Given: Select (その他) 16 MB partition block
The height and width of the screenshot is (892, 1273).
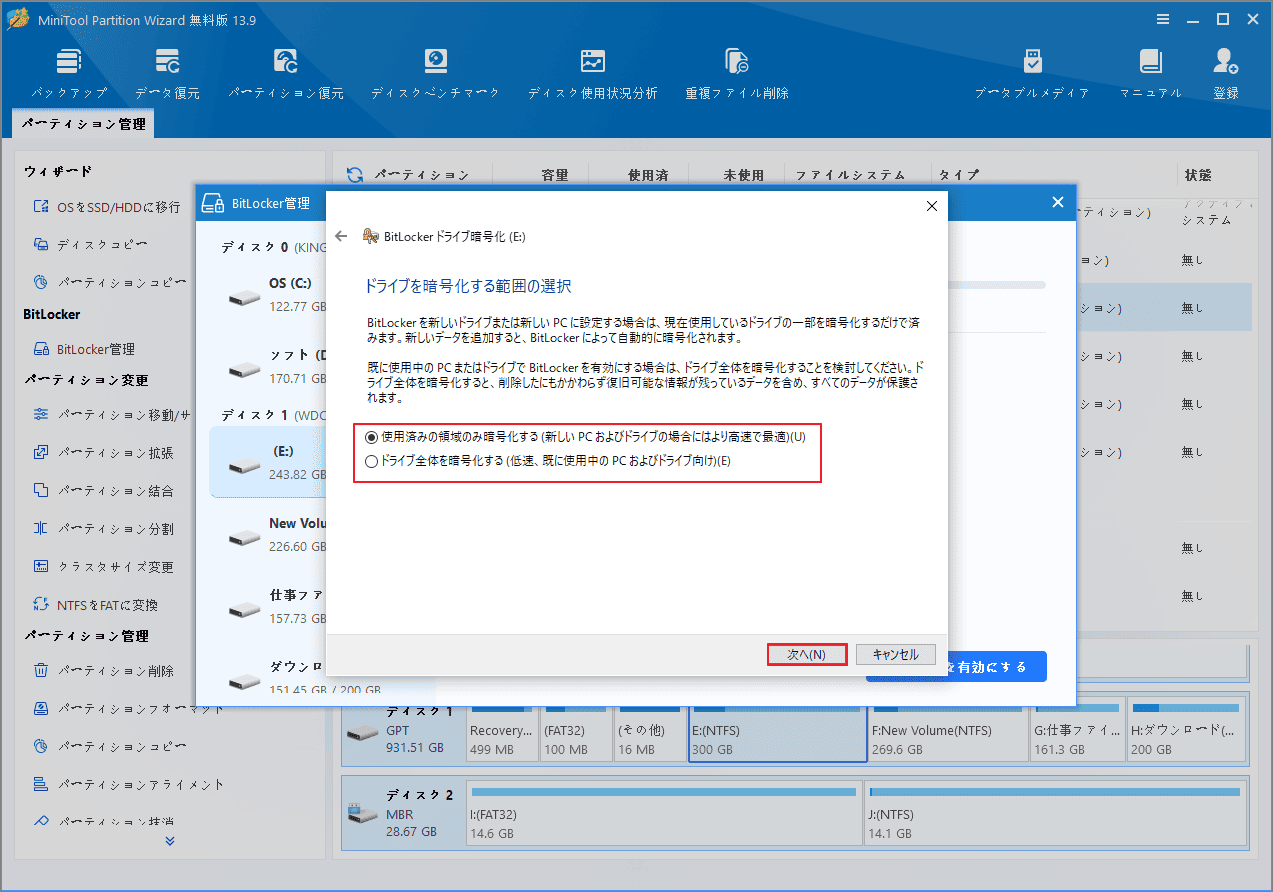Looking at the screenshot, I should 649,733.
